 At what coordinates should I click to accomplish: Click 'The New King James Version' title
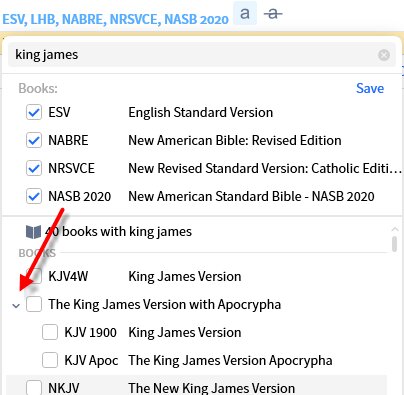[212, 388]
